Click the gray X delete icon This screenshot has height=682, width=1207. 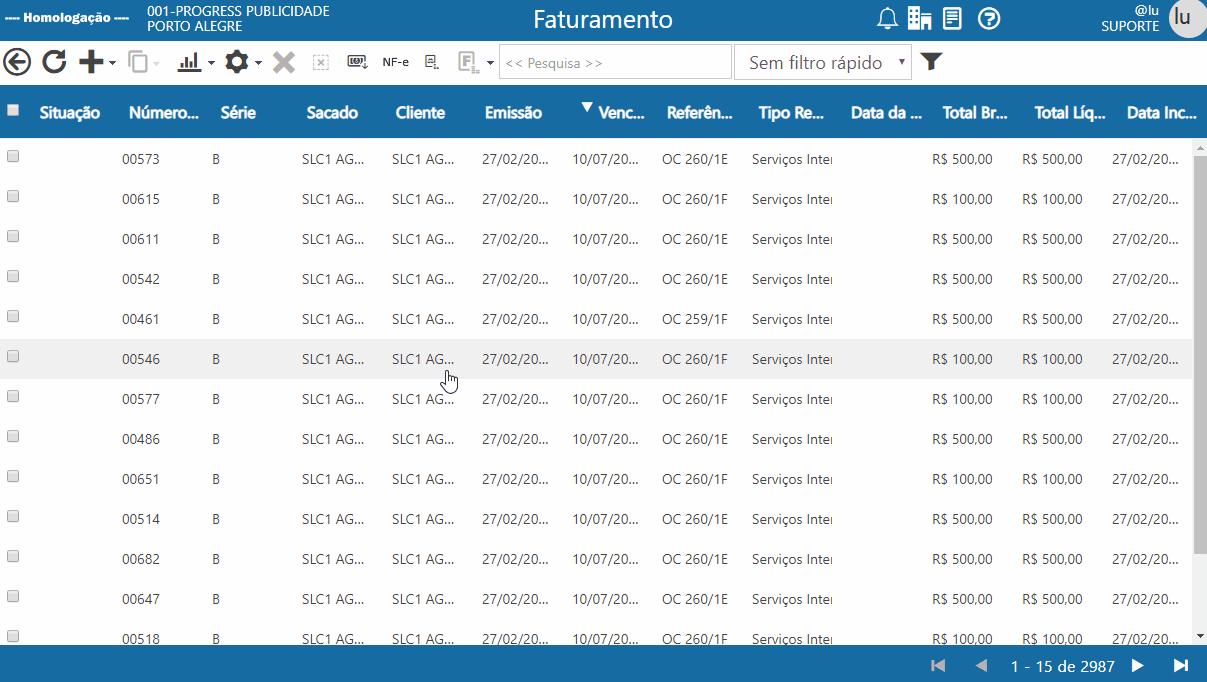click(x=284, y=62)
